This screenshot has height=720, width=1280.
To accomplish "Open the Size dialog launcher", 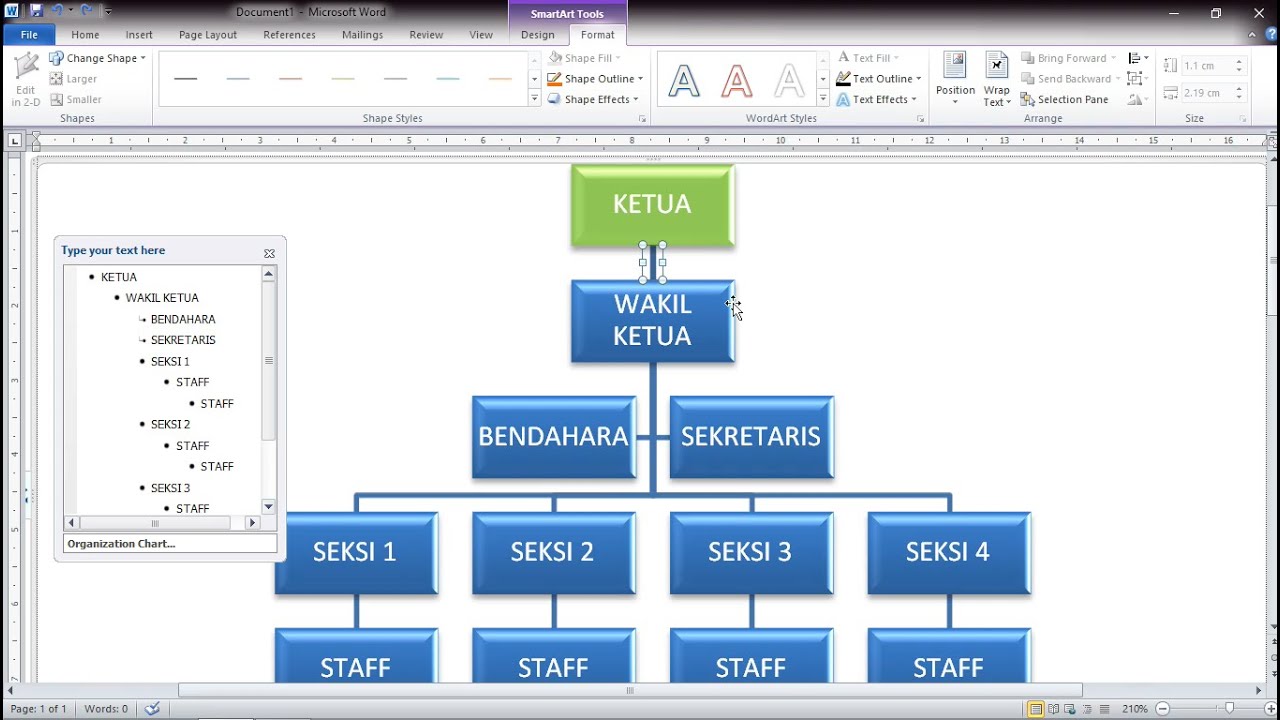I will pyautogui.click(x=1242, y=119).
